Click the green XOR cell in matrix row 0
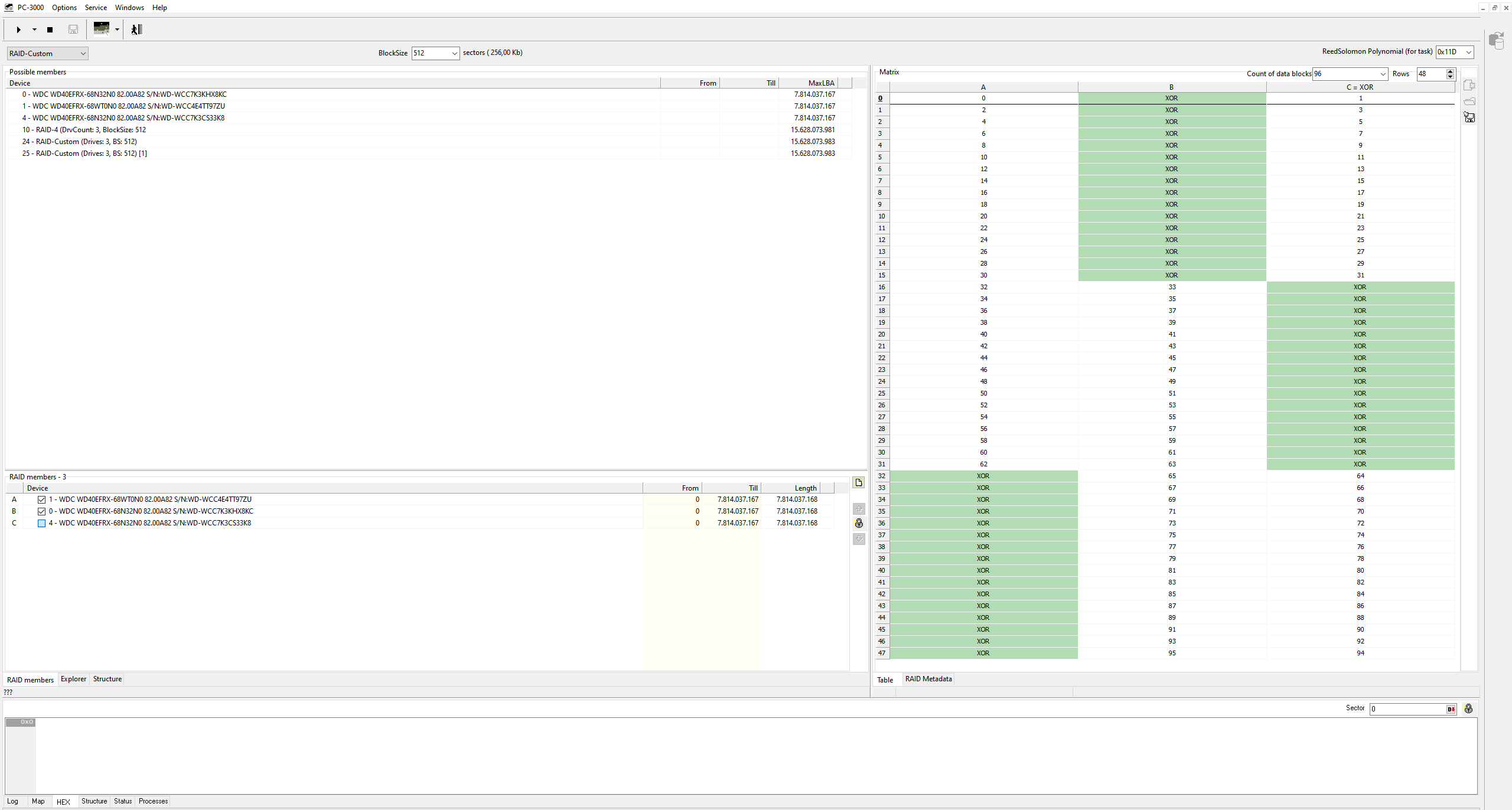The image size is (1512, 810). [1172, 99]
